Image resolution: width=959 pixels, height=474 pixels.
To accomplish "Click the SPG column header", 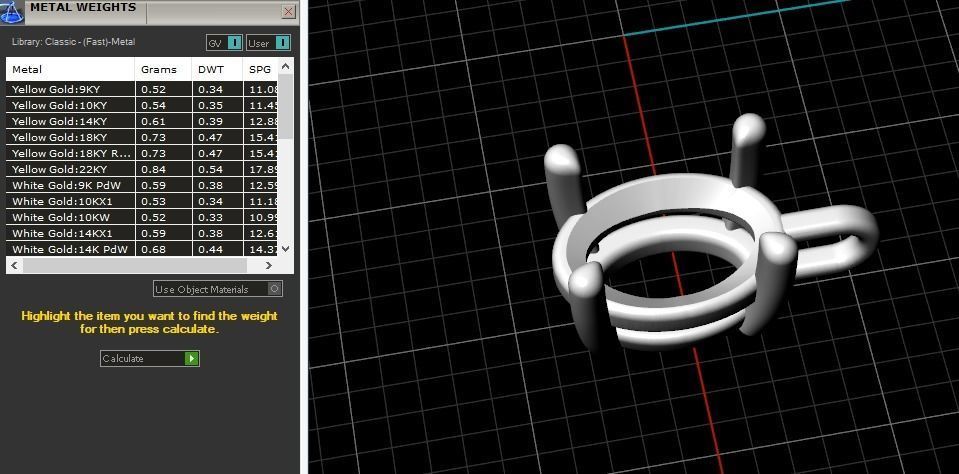I will click(261, 69).
